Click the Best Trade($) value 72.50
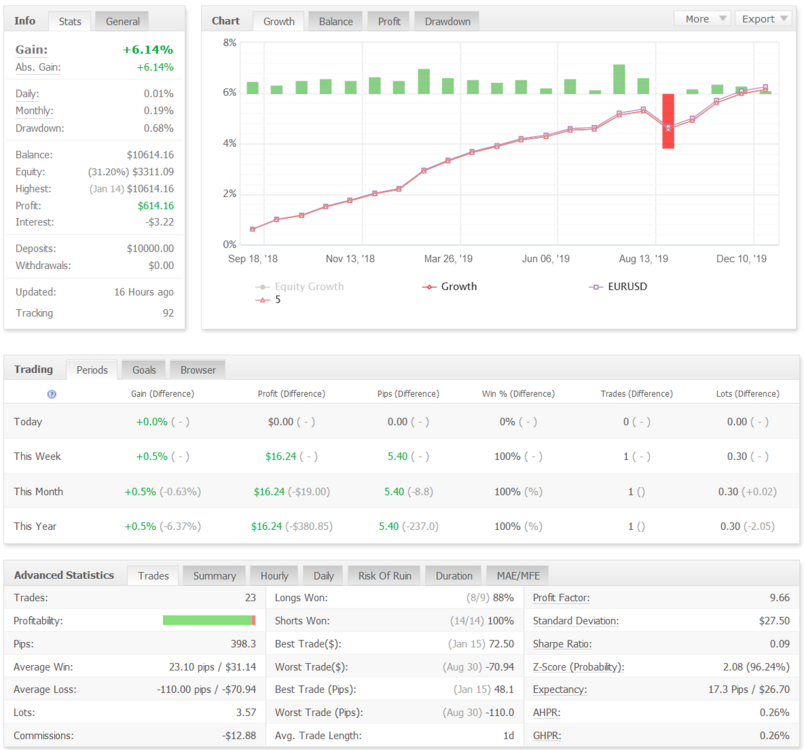Image resolution: width=804 pixels, height=750 pixels. pos(501,644)
